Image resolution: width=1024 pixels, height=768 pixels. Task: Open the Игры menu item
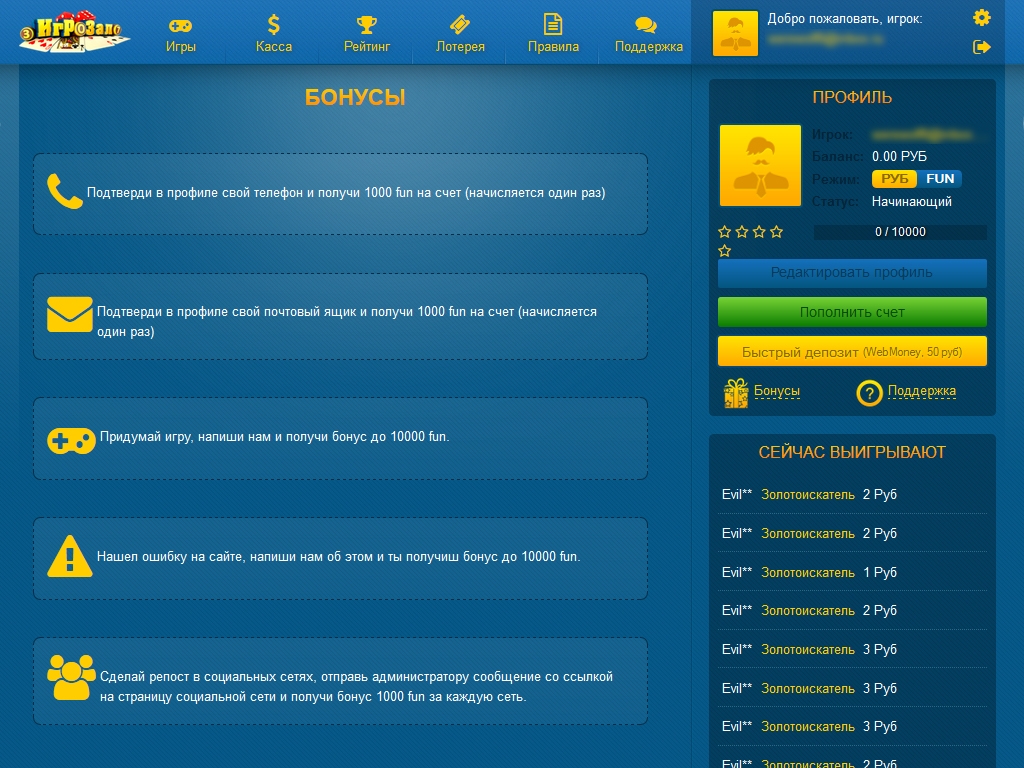coord(180,34)
